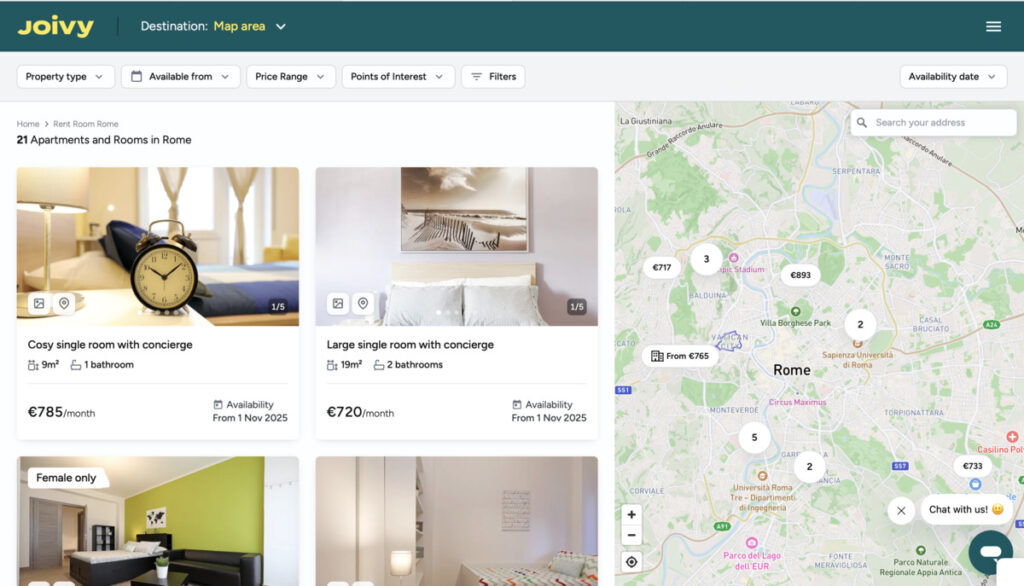Image resolution: width=1024 pixels, height=586 pixels.
Task: Zoom in on the map
Action: click(632, 515)
